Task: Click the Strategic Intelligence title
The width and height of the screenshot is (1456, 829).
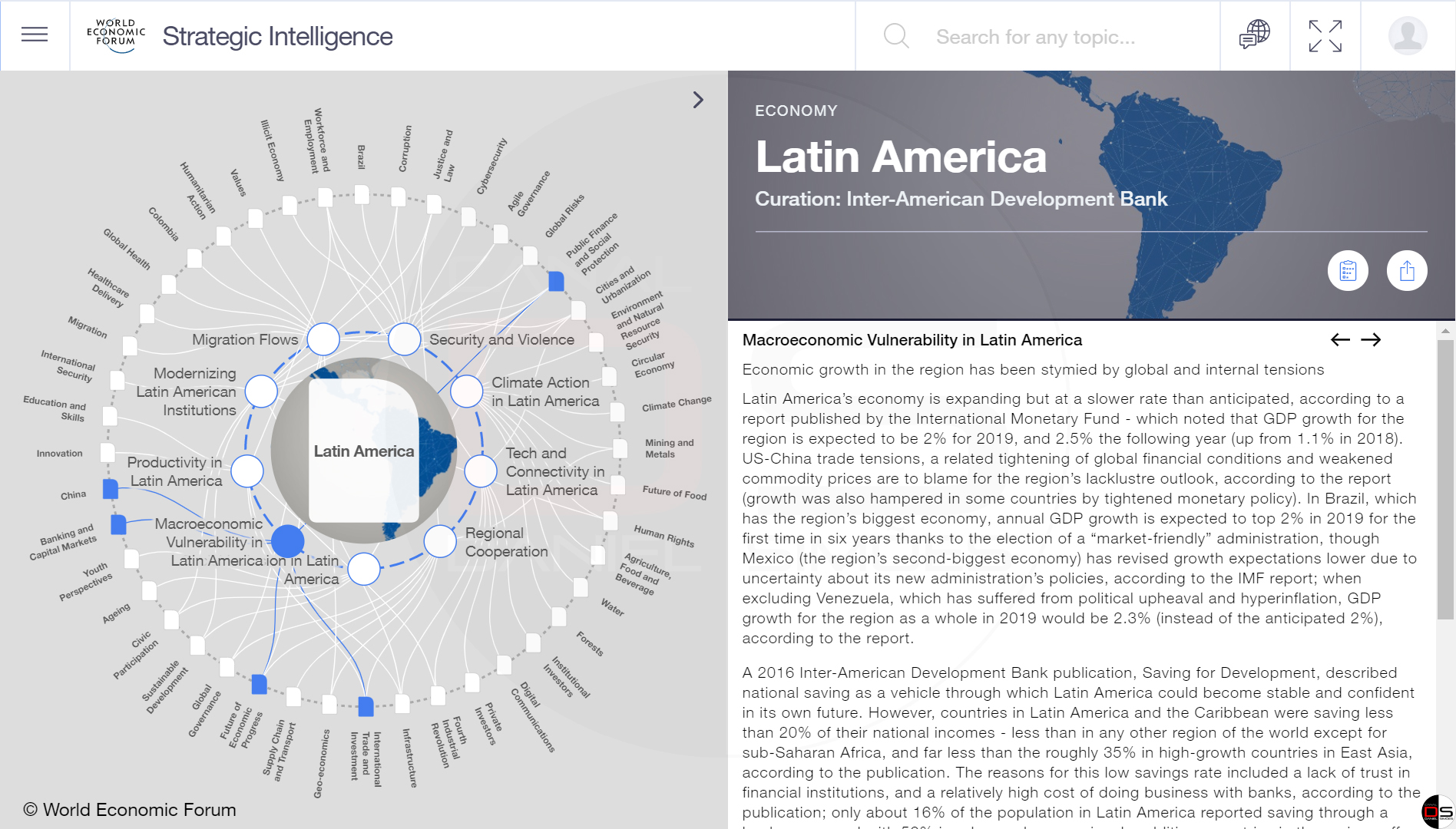Action: click(277, 36)
